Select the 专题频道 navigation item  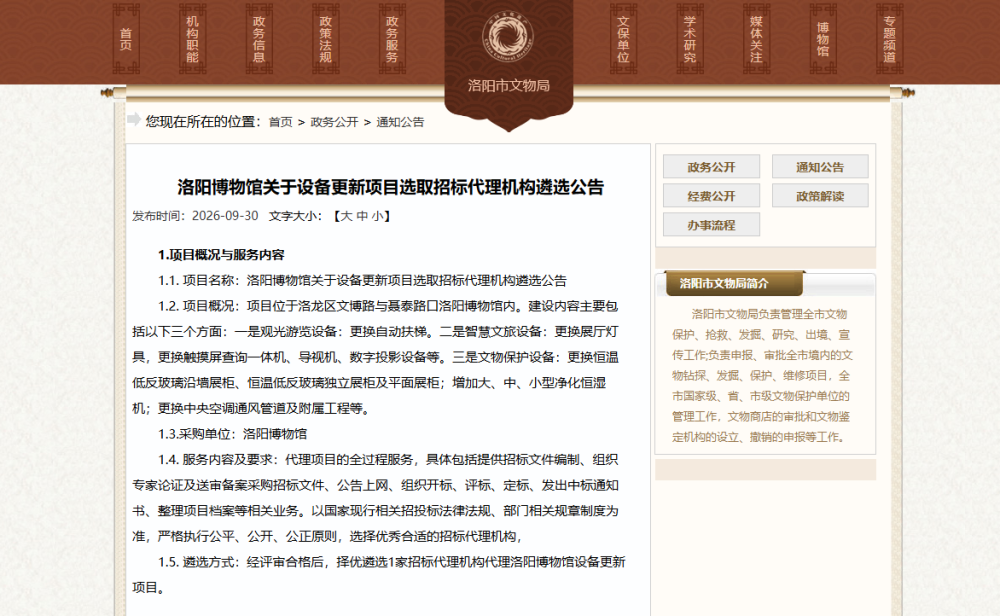(890, 39)
